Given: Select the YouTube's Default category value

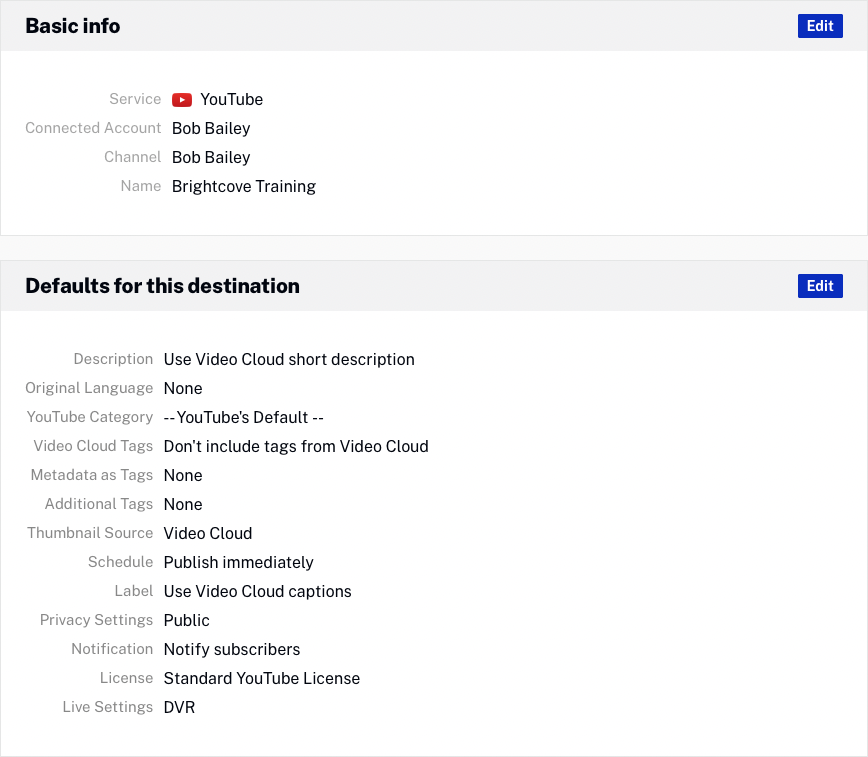Looking at the screenshot, I should coord(244,417).
